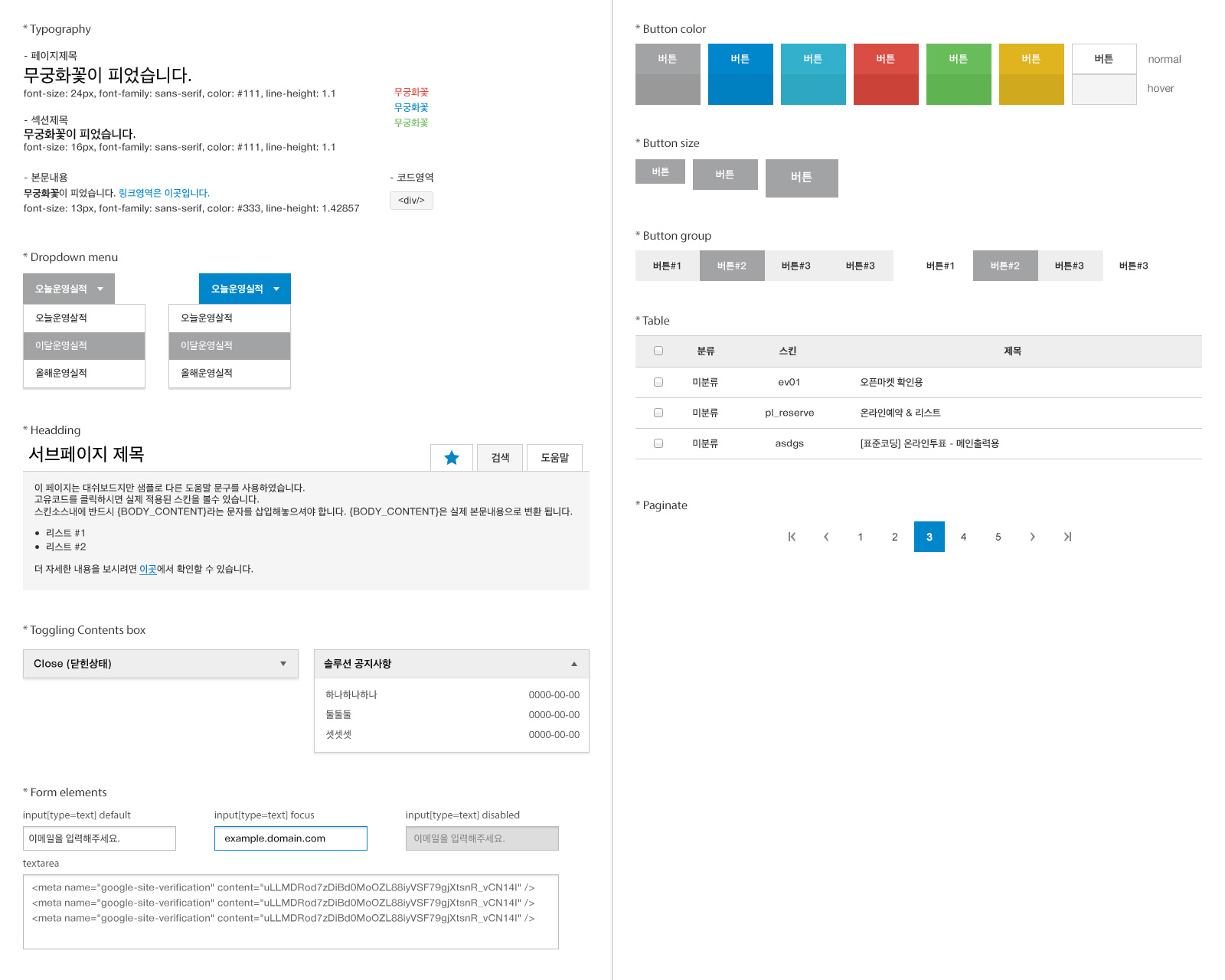This screenshot has width=1225, height=980.
Task: Check the checkbox on the asdgs row
Action: click(658, 443)
